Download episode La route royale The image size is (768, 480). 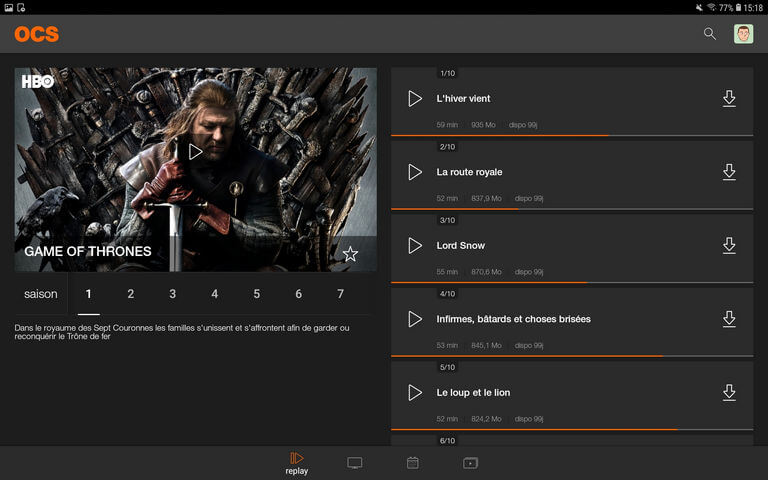click(x=729, y=172)
